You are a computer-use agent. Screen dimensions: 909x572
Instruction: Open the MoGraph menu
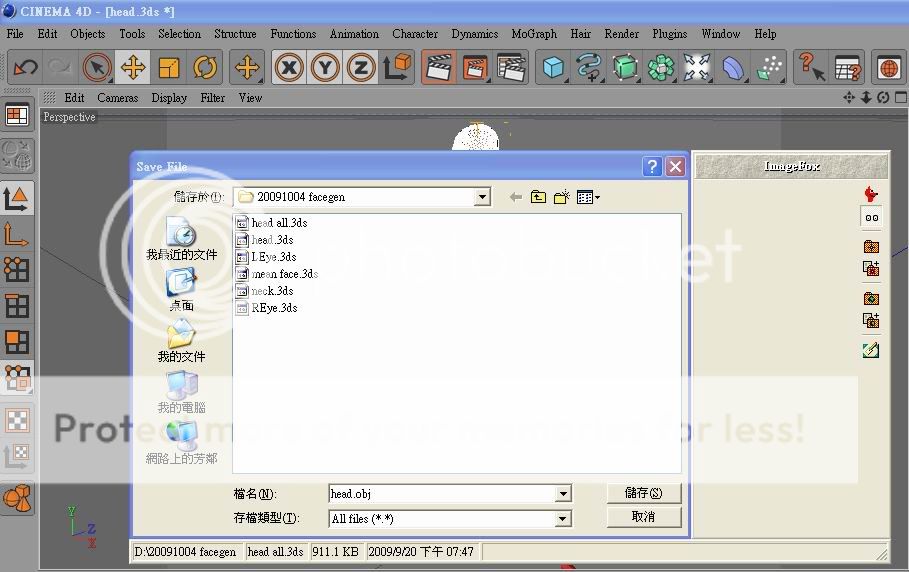[x=534, y=33]
